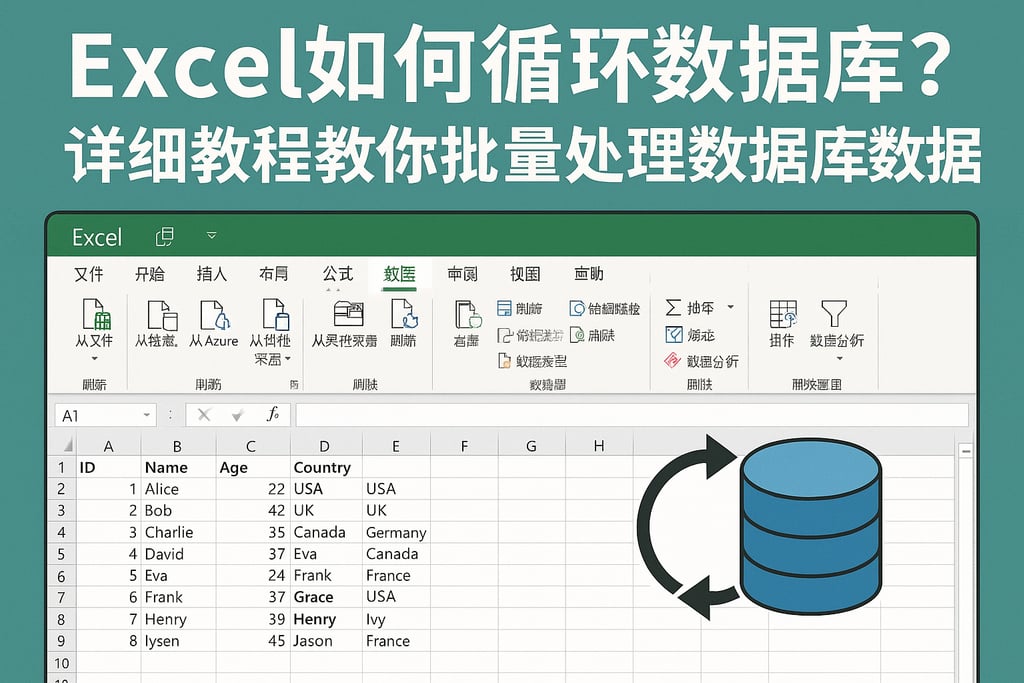Click the red diamond data analysis icon

673,360
